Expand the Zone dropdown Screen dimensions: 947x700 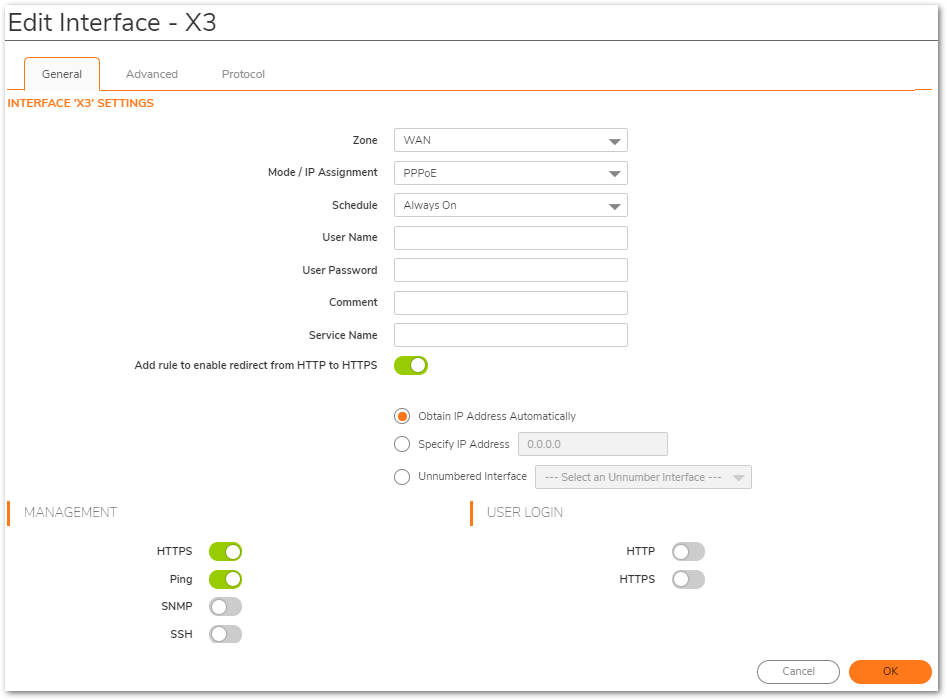click(510, 141)
